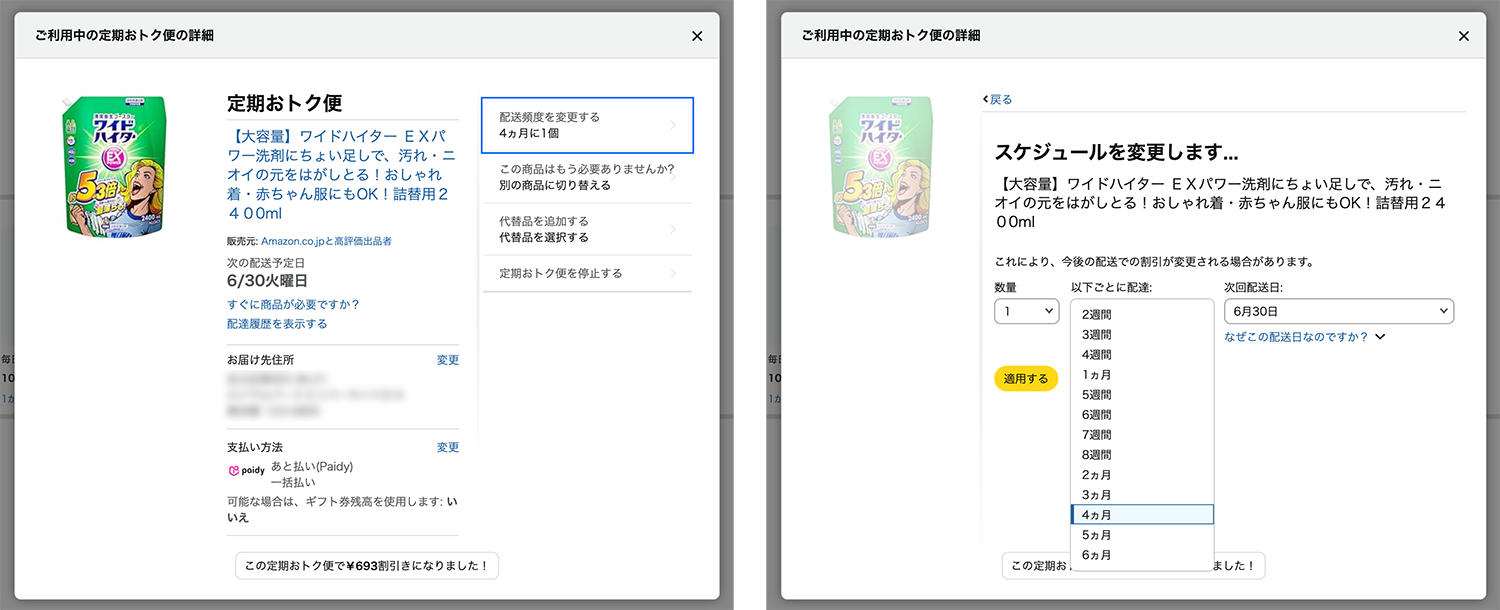Screen dimensions: 1500x610
Task: Select 2週間 delivery interval
Action: (x=1142, y=314)
